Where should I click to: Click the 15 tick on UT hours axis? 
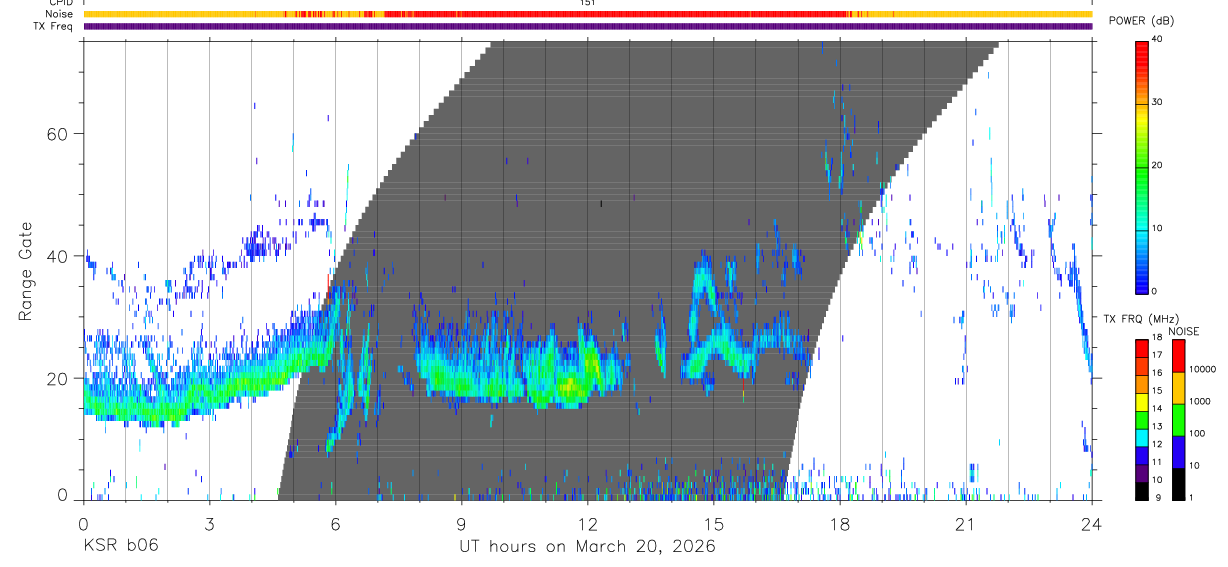pos(714,523)
